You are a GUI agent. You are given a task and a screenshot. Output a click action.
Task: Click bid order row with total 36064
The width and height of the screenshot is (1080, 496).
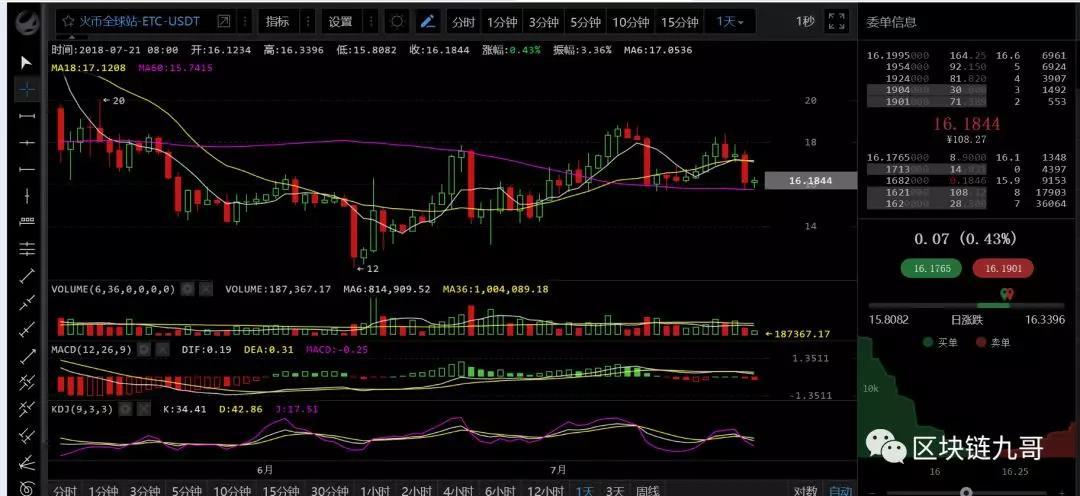click(x=966, y=205)
